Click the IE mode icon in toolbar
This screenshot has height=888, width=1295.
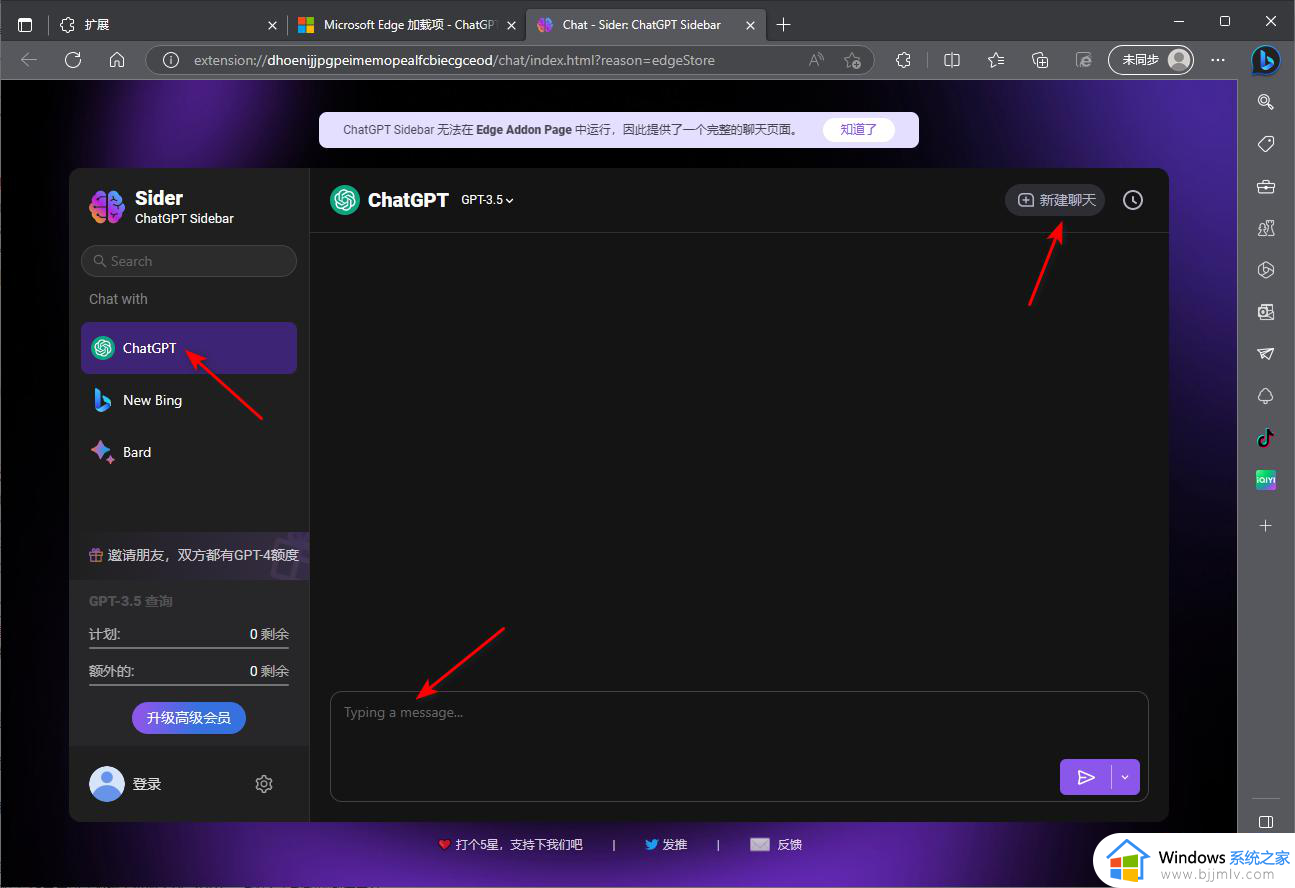pos(1084,60)
